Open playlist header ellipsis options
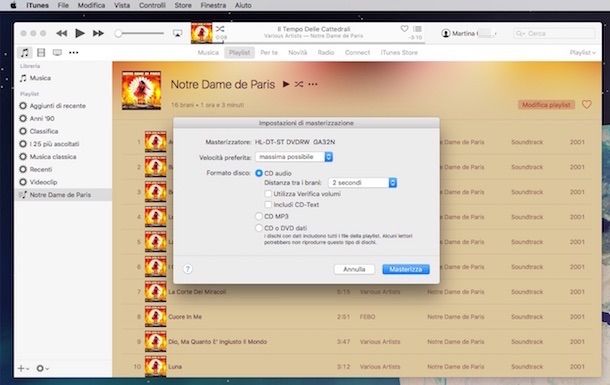610x385 pixels. [x=313, y=84]
